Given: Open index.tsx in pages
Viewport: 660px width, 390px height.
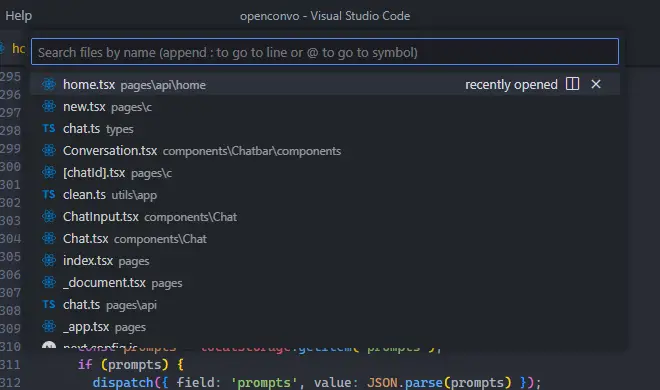Looking at the screenshot, I should (325, 260).
